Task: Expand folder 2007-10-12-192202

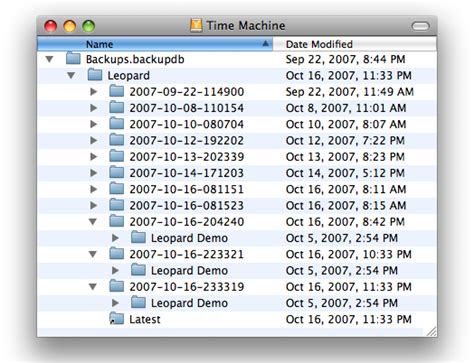Action: (94, 141)
